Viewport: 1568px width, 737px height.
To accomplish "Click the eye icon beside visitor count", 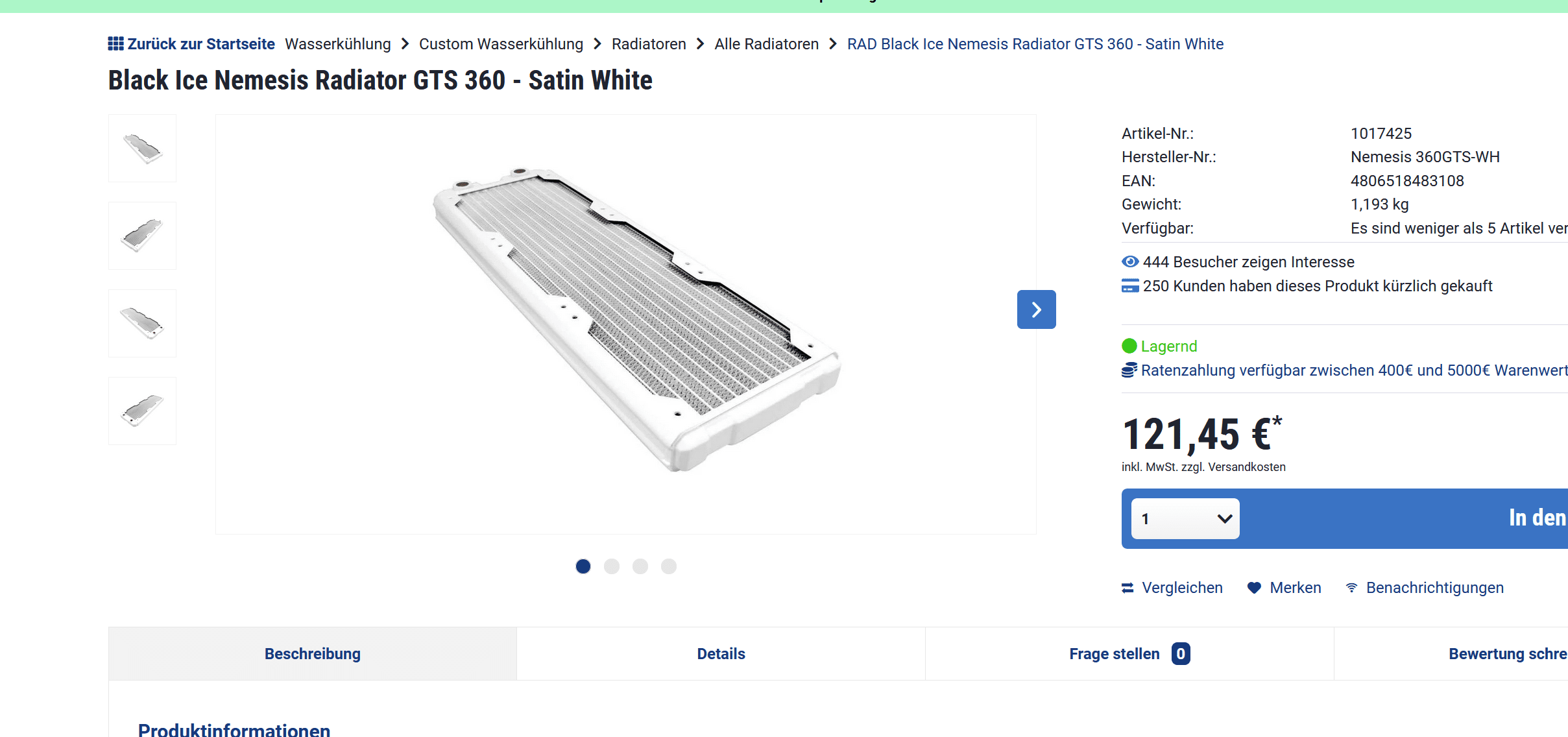I will 1129,262.
